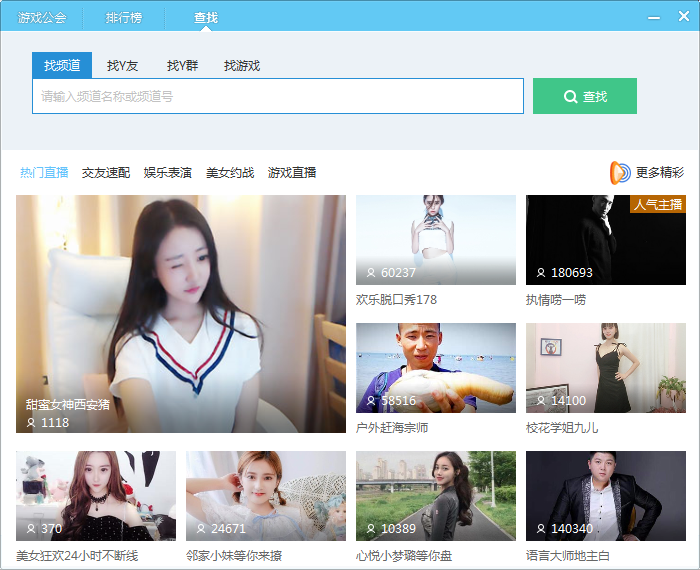Select the 热门直播 category
The height and width of the screenshot is (570, 700).
pyautogui.click(x=44, y=172)
